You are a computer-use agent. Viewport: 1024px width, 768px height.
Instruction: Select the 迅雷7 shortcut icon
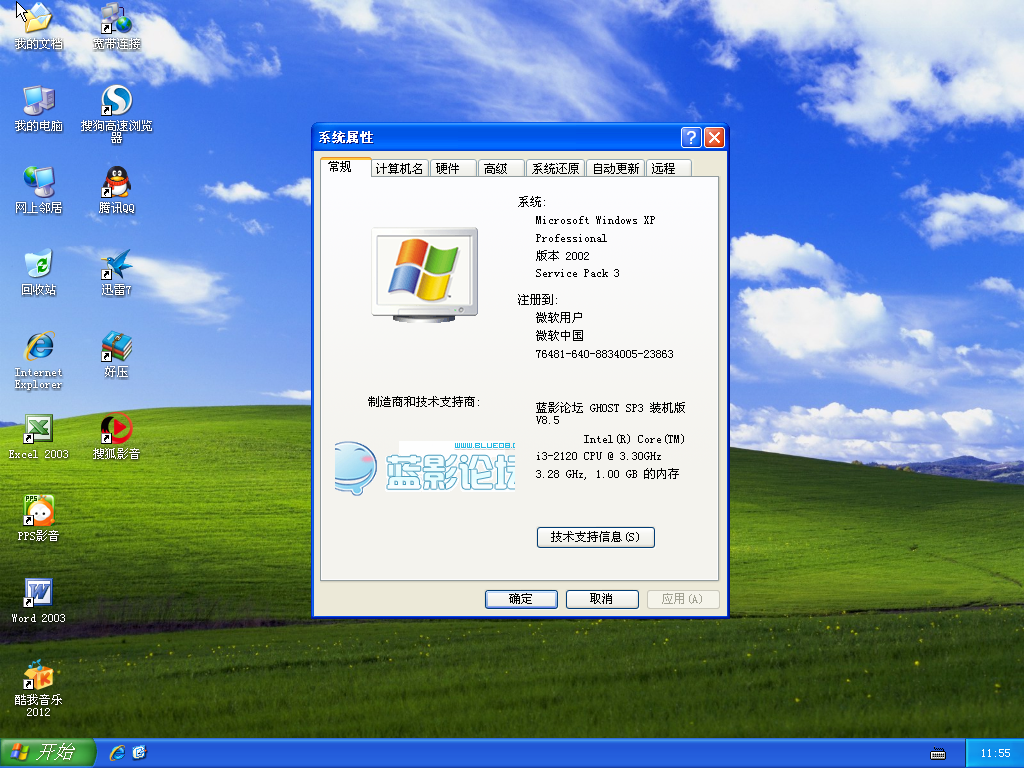coord(116,272)
